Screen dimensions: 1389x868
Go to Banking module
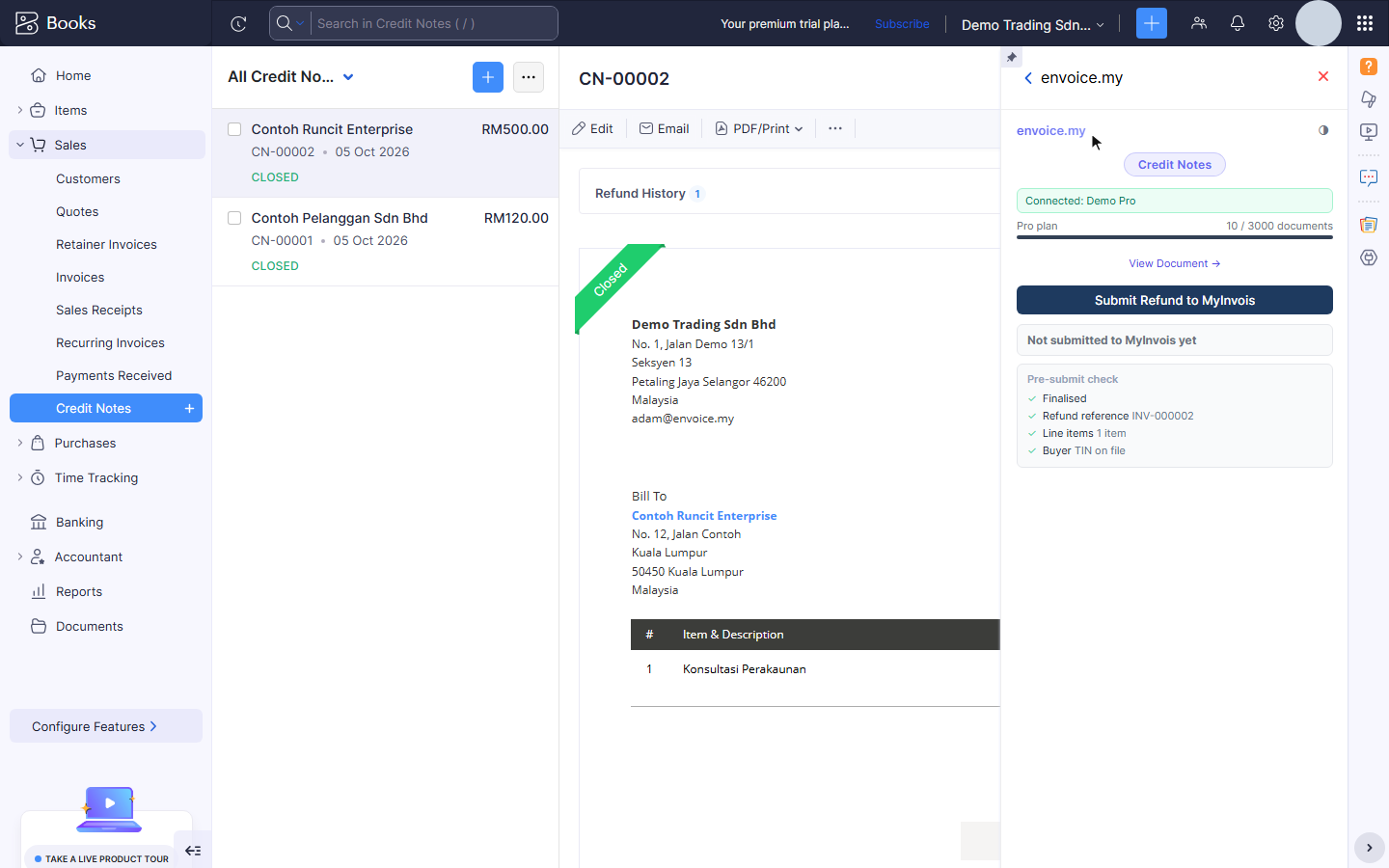[x=79, y=522]
